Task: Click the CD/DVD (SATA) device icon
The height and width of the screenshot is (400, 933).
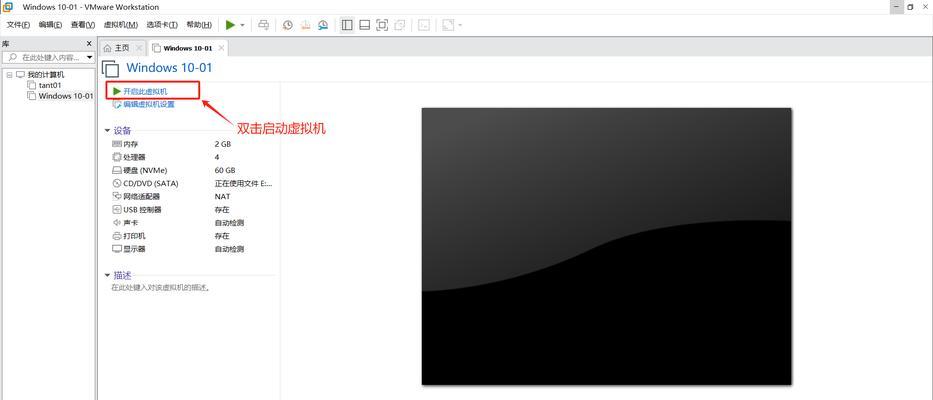Action: point(117,183)
